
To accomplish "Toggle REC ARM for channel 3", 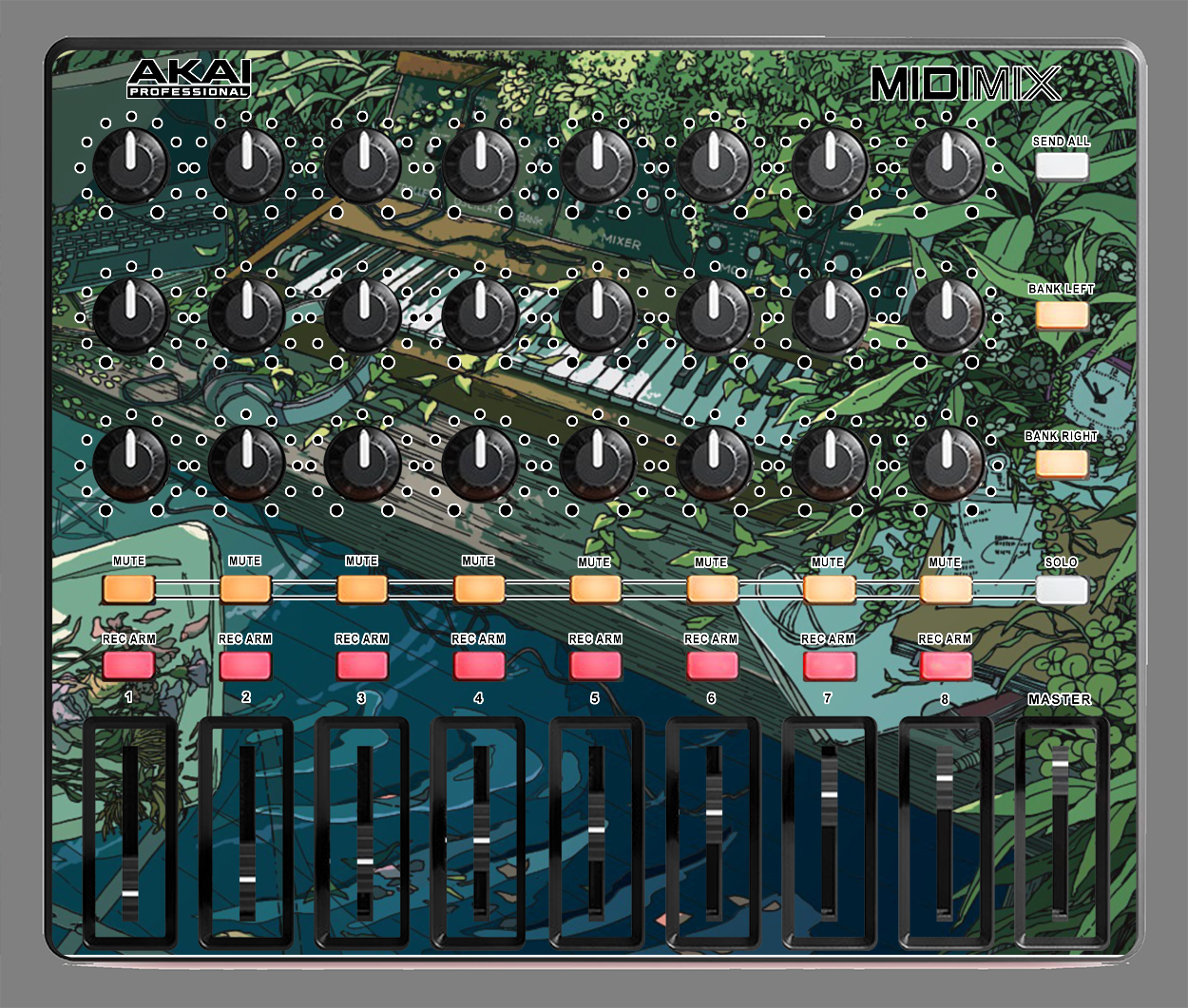I will click(362, 665).
